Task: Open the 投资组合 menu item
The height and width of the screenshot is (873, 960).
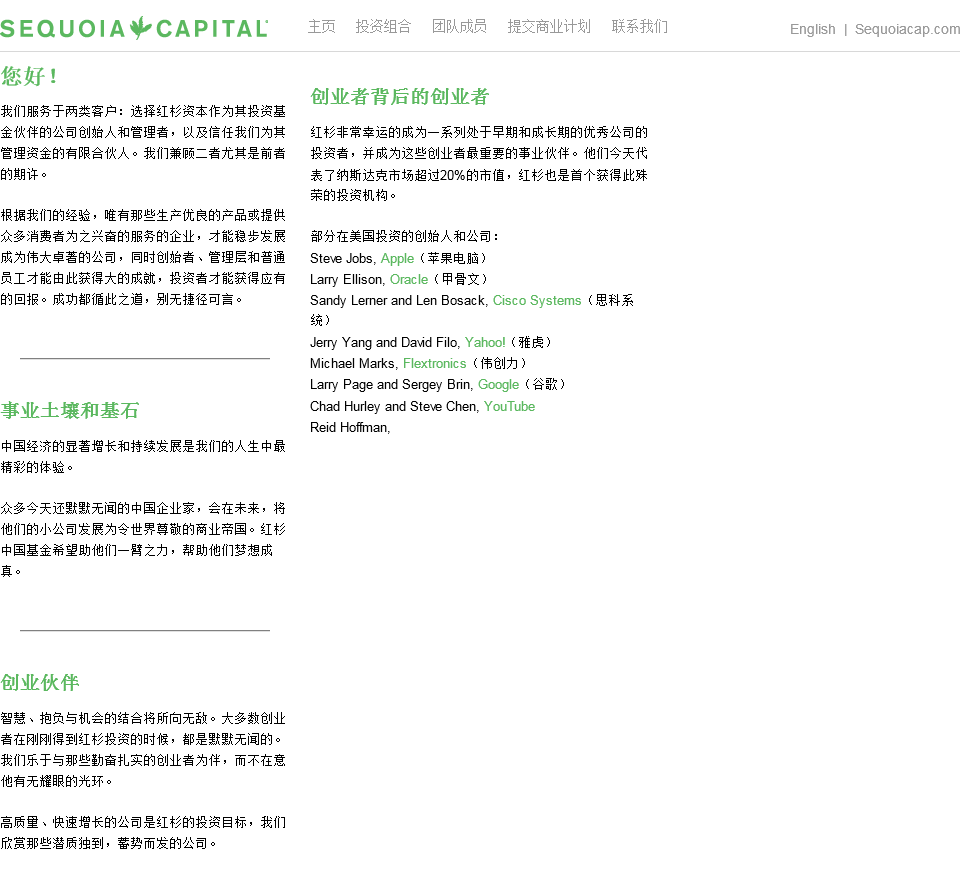Action: 383,26
